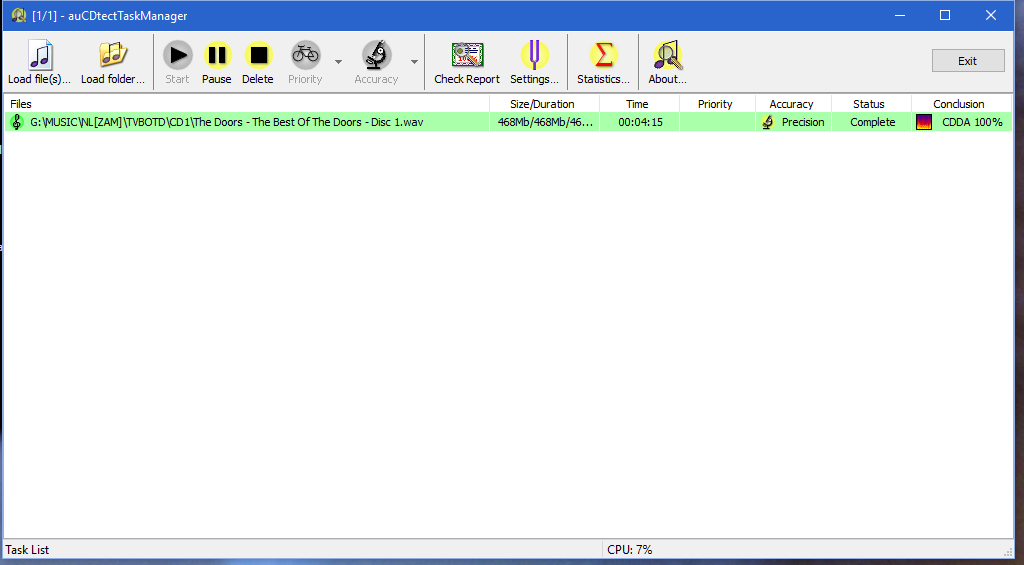Click the Accuracy microscope icon
The height and width of the screenshot is (565, 1024).
click(x=376, y=55)
